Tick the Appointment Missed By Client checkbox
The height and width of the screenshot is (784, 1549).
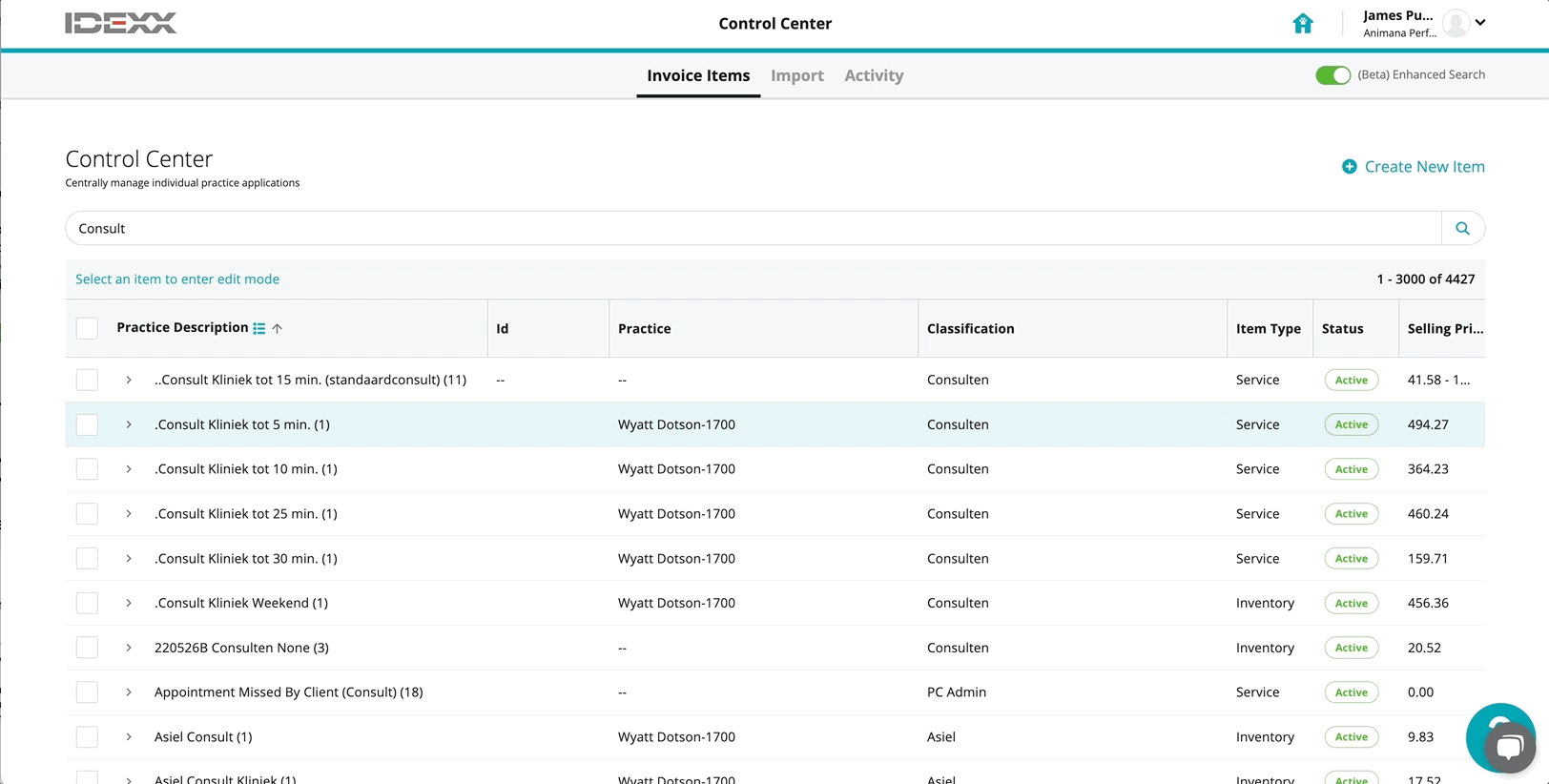click(x=87, y=692)
